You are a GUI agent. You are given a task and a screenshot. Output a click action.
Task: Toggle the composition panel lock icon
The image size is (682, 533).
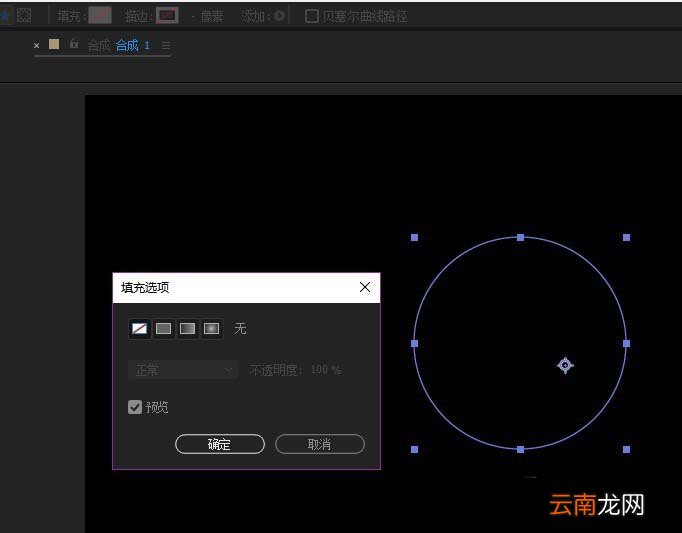(74, 44)
